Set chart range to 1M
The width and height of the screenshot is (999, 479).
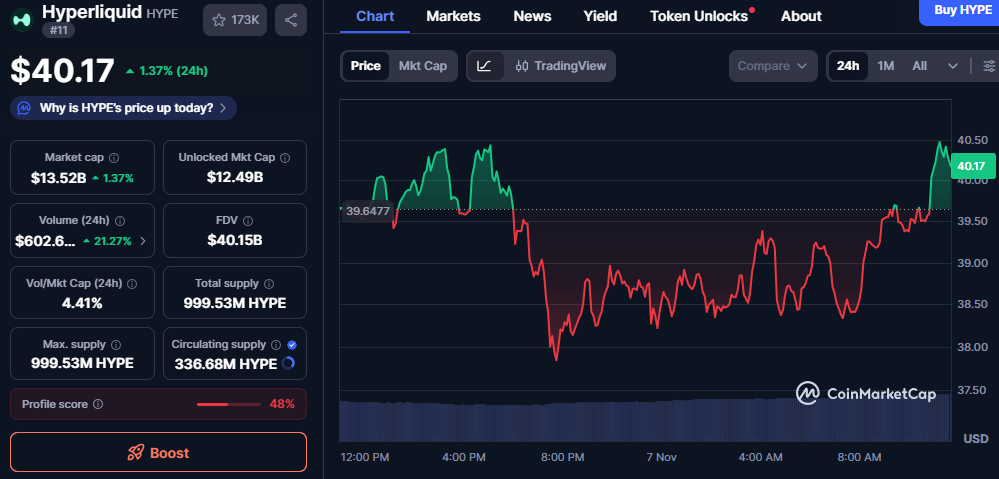[885, 66]
